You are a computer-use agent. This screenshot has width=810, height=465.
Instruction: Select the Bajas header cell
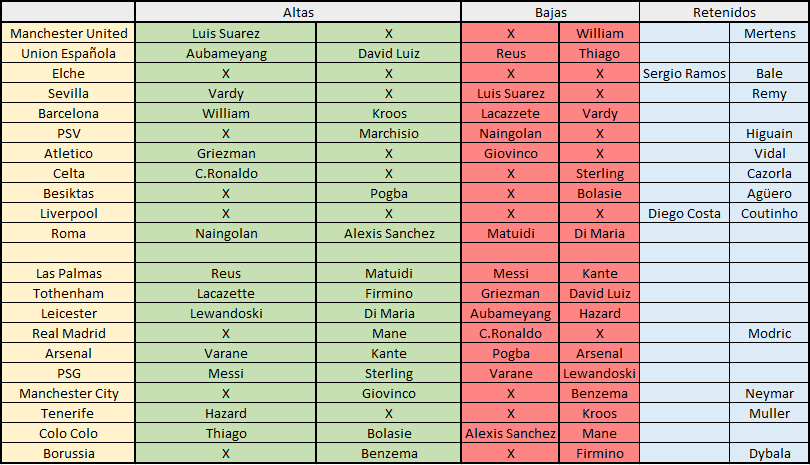coord(550,12)
